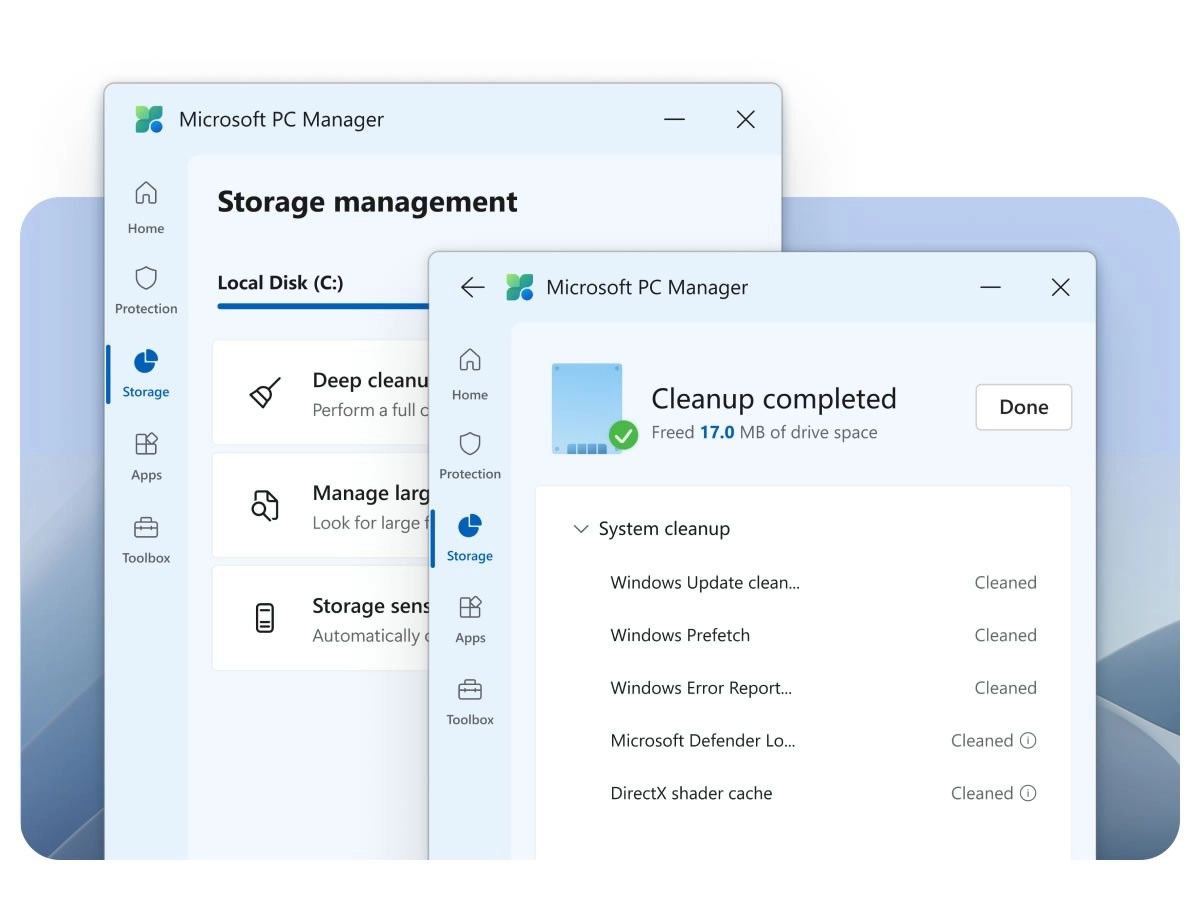This screenshot has width=1200, height=900.
Task: Click the PC Manager logo in front window
Action: tap(520, 288)
